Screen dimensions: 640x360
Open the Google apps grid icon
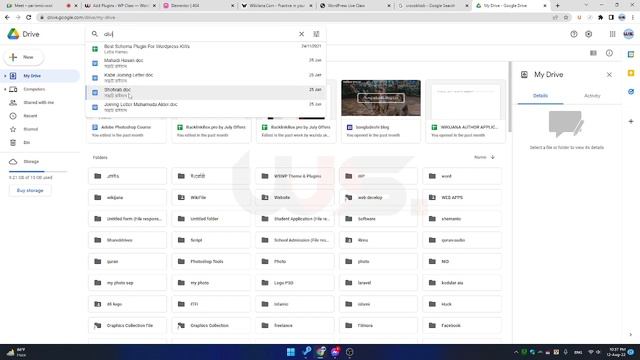(x=612, y=34)
